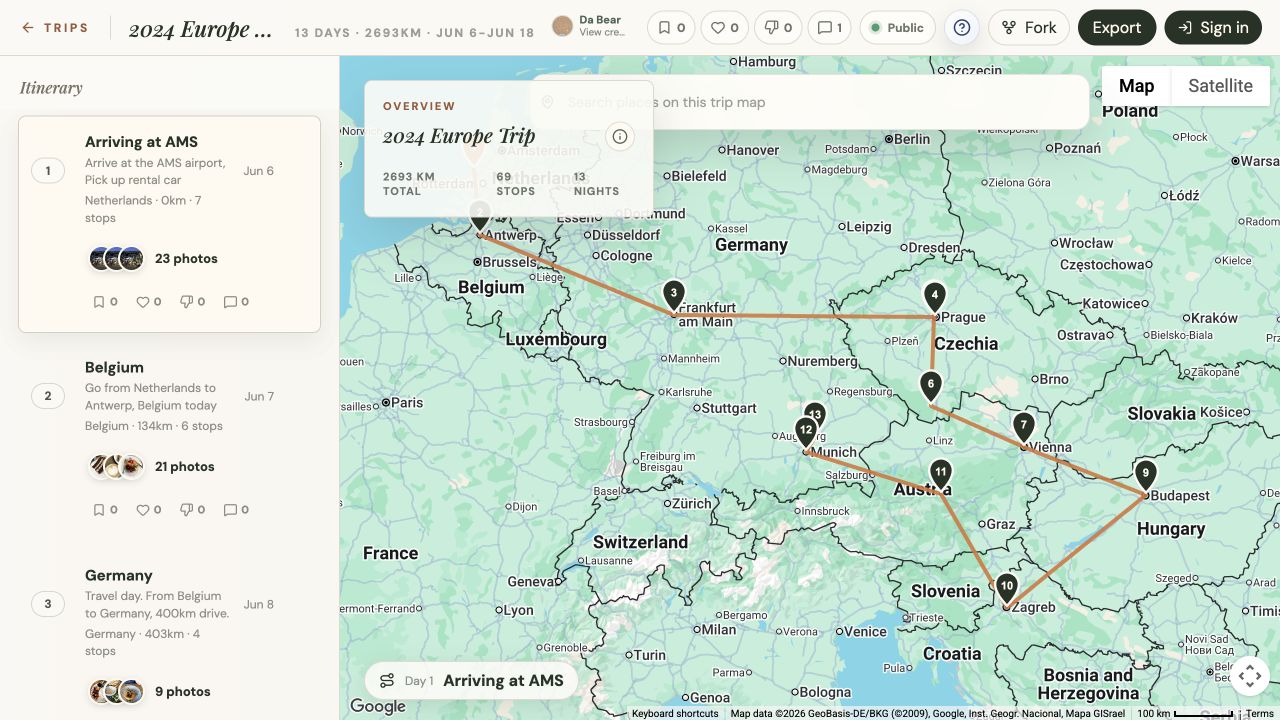Screen dimensions: 1280x720
Task: Like the Belgium day
Action: [x=149, y=510]
